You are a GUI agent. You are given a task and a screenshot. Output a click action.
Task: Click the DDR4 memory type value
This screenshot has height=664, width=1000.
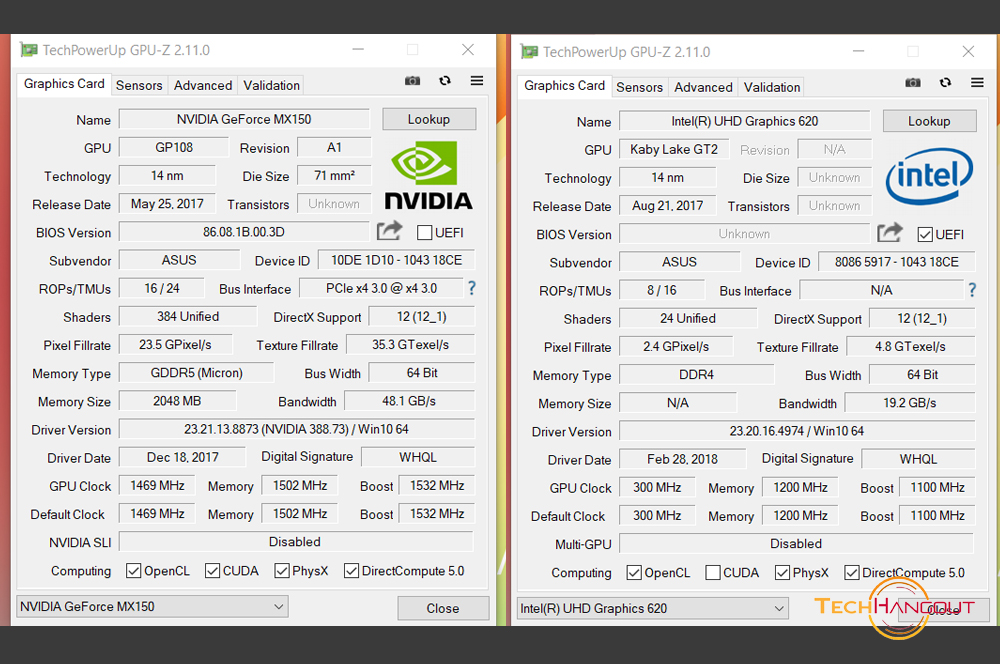696,375
